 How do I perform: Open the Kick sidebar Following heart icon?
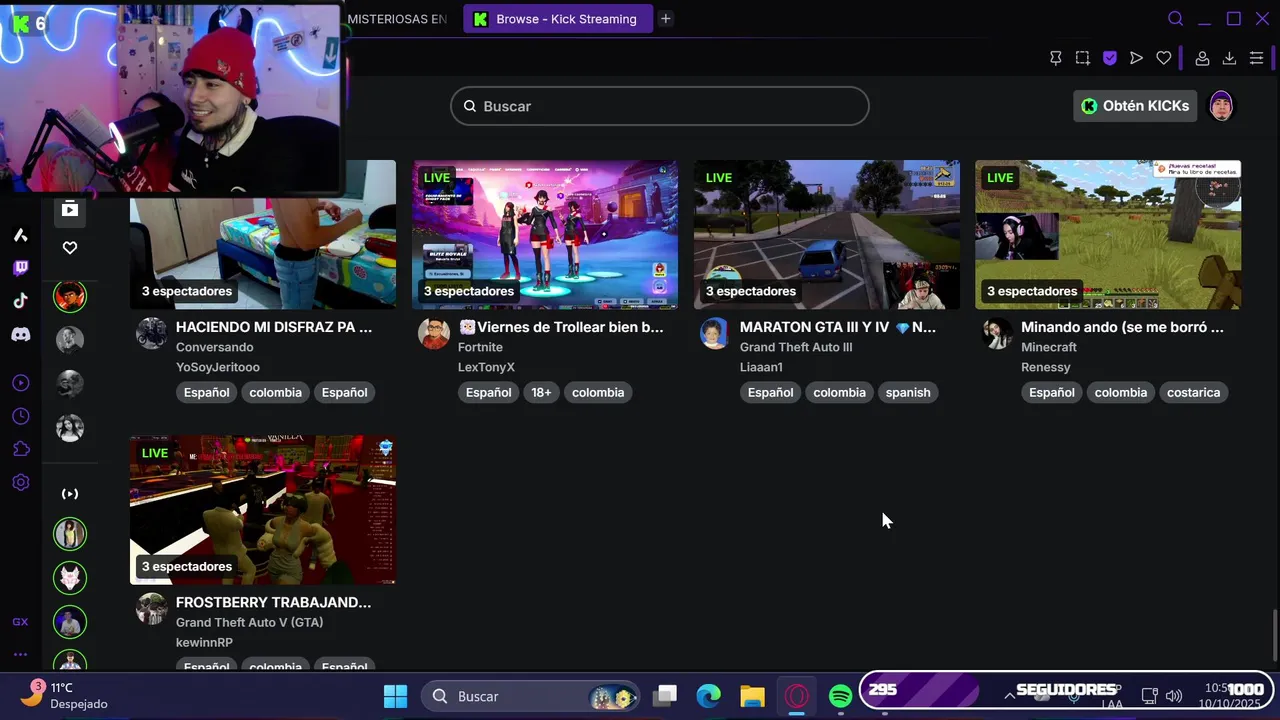pyautogui.click(x=70, y=248)
